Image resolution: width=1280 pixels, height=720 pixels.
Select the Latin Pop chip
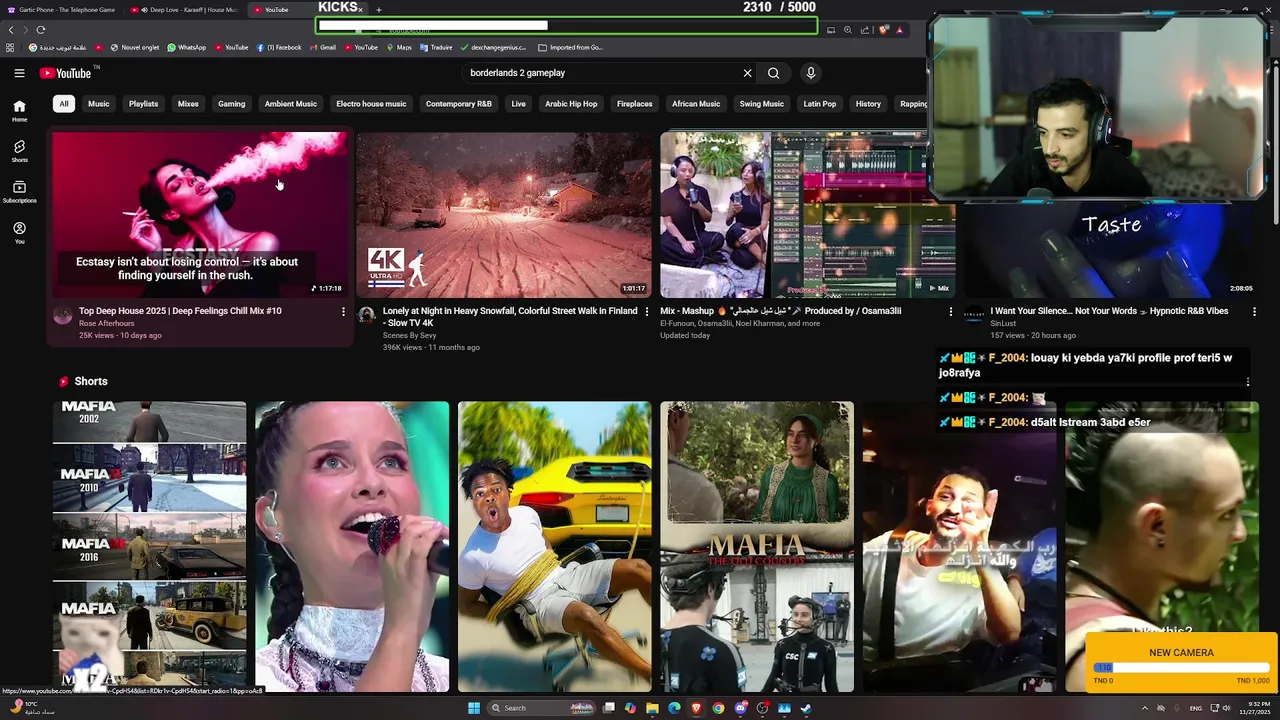pos(820,104)
